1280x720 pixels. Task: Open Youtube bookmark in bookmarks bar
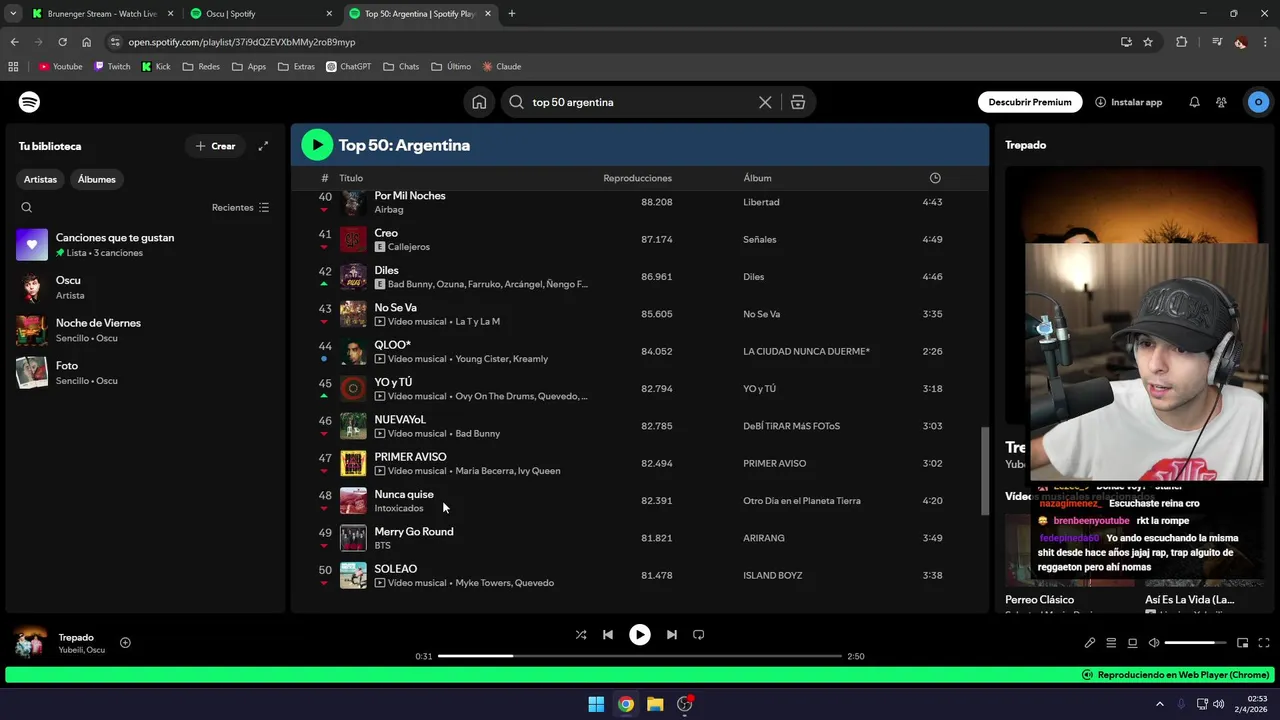(60, 67)
